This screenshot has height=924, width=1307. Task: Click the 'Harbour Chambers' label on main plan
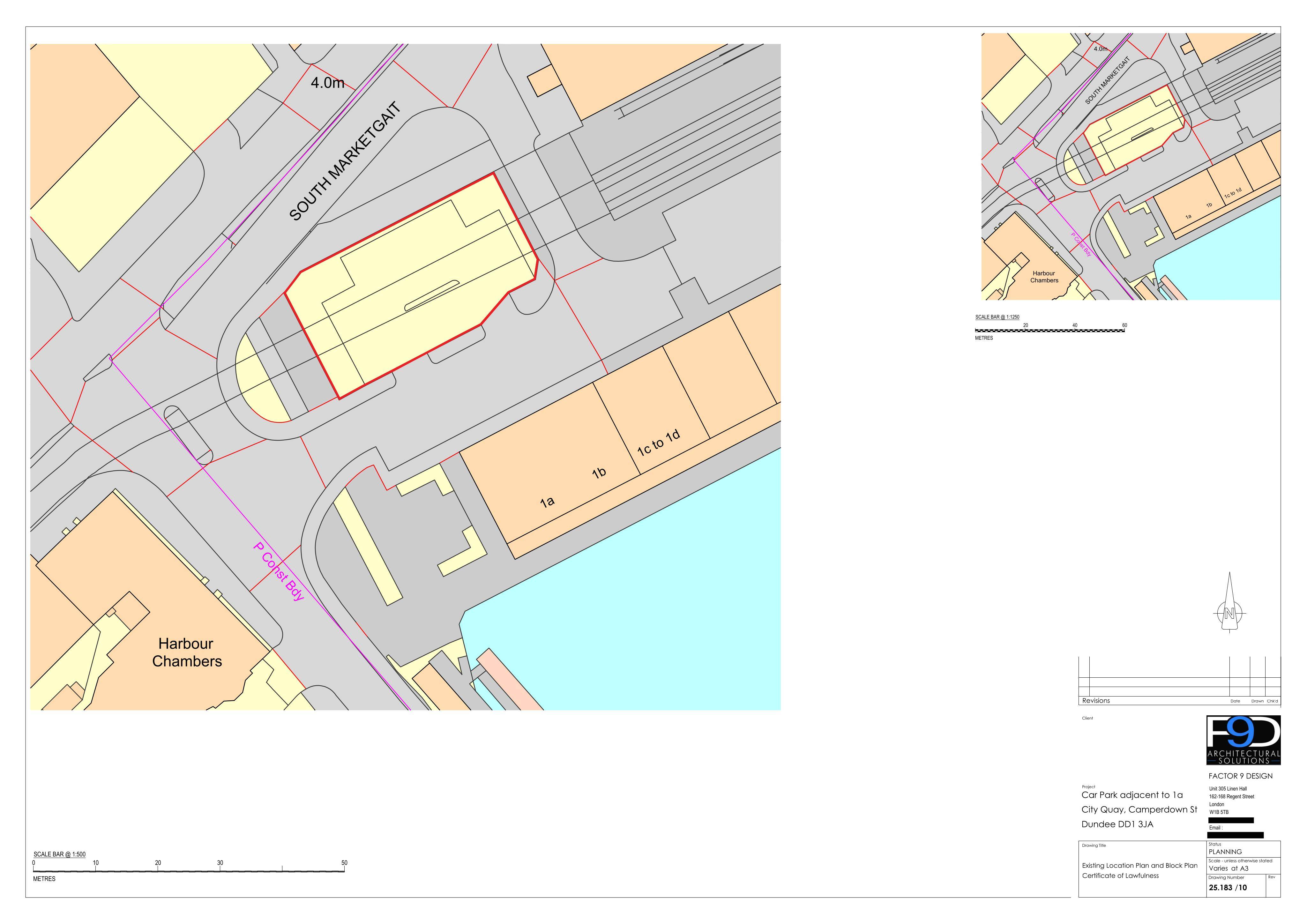click(x=187, y=652)
